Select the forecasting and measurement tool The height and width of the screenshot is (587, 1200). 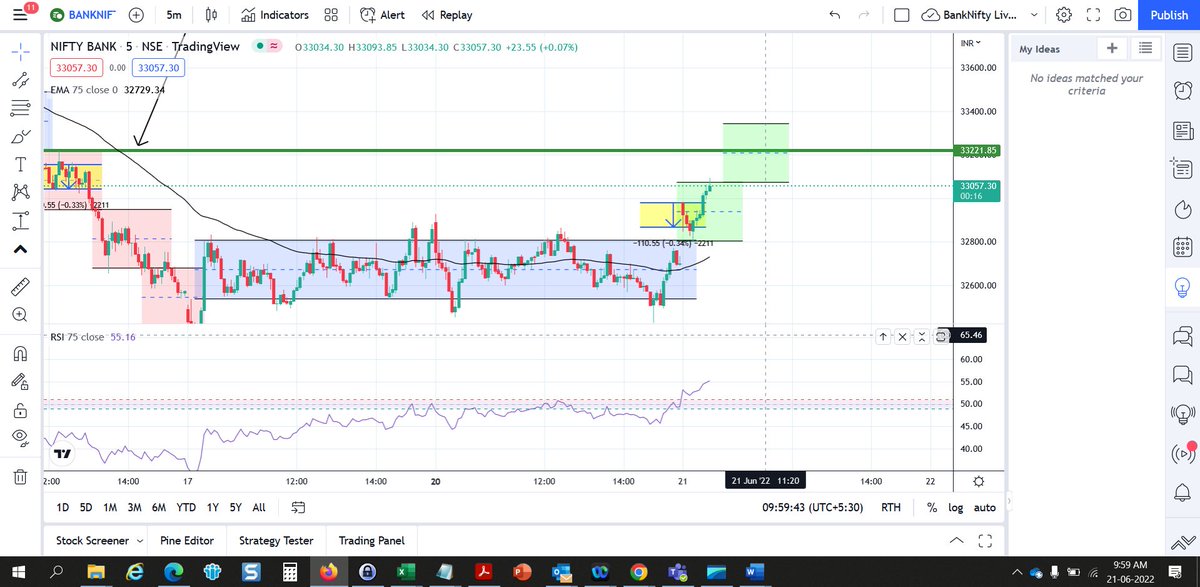pyautogui.click(x=20, y=221)
